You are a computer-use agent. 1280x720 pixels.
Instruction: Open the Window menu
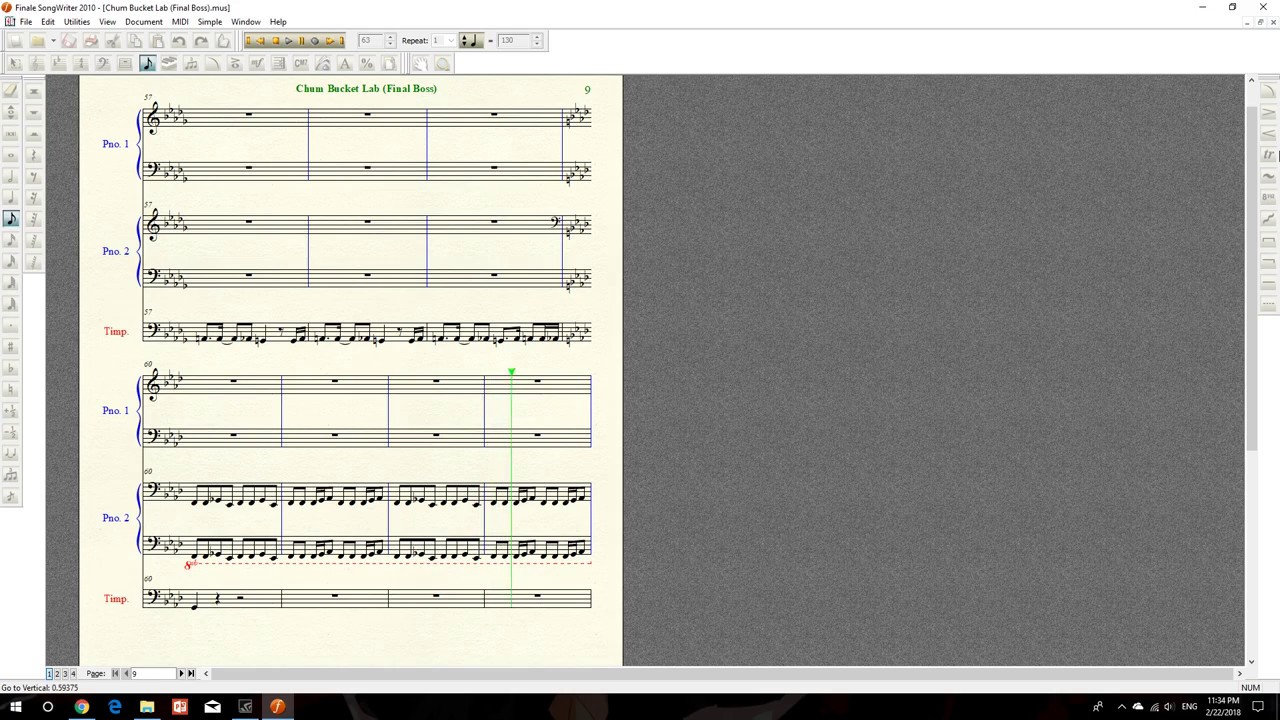point(246,22)
